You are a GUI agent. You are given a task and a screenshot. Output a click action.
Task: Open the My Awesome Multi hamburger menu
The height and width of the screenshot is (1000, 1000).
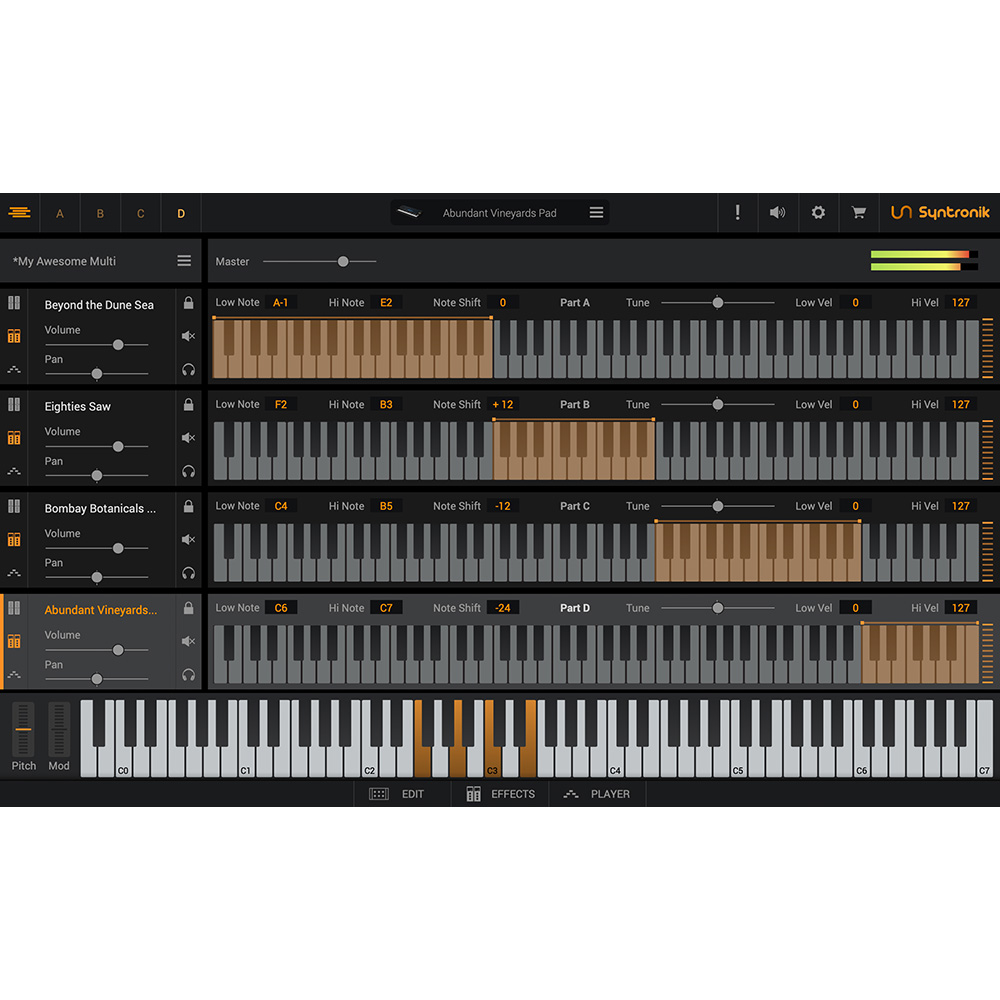(x=184, y=261)
